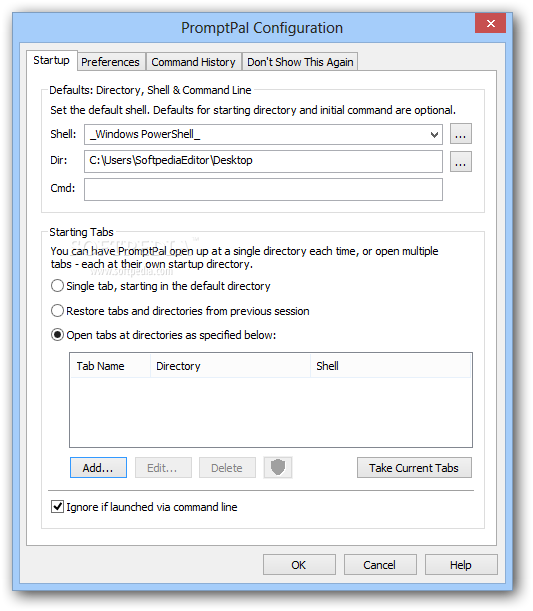Open the Don't Show This Again tab

[x=300, y=62]
